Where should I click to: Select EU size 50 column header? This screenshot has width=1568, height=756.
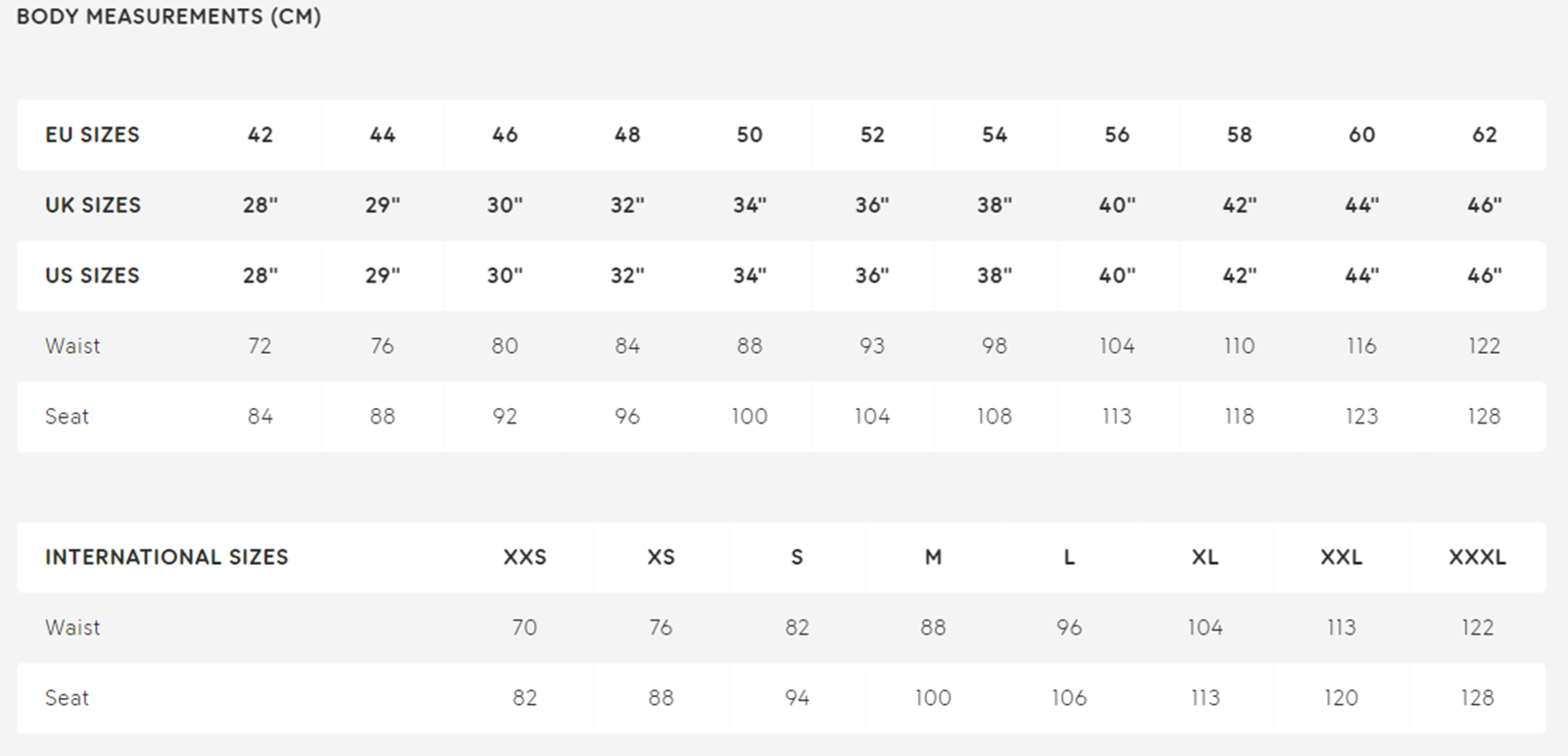tap(750, 135)
